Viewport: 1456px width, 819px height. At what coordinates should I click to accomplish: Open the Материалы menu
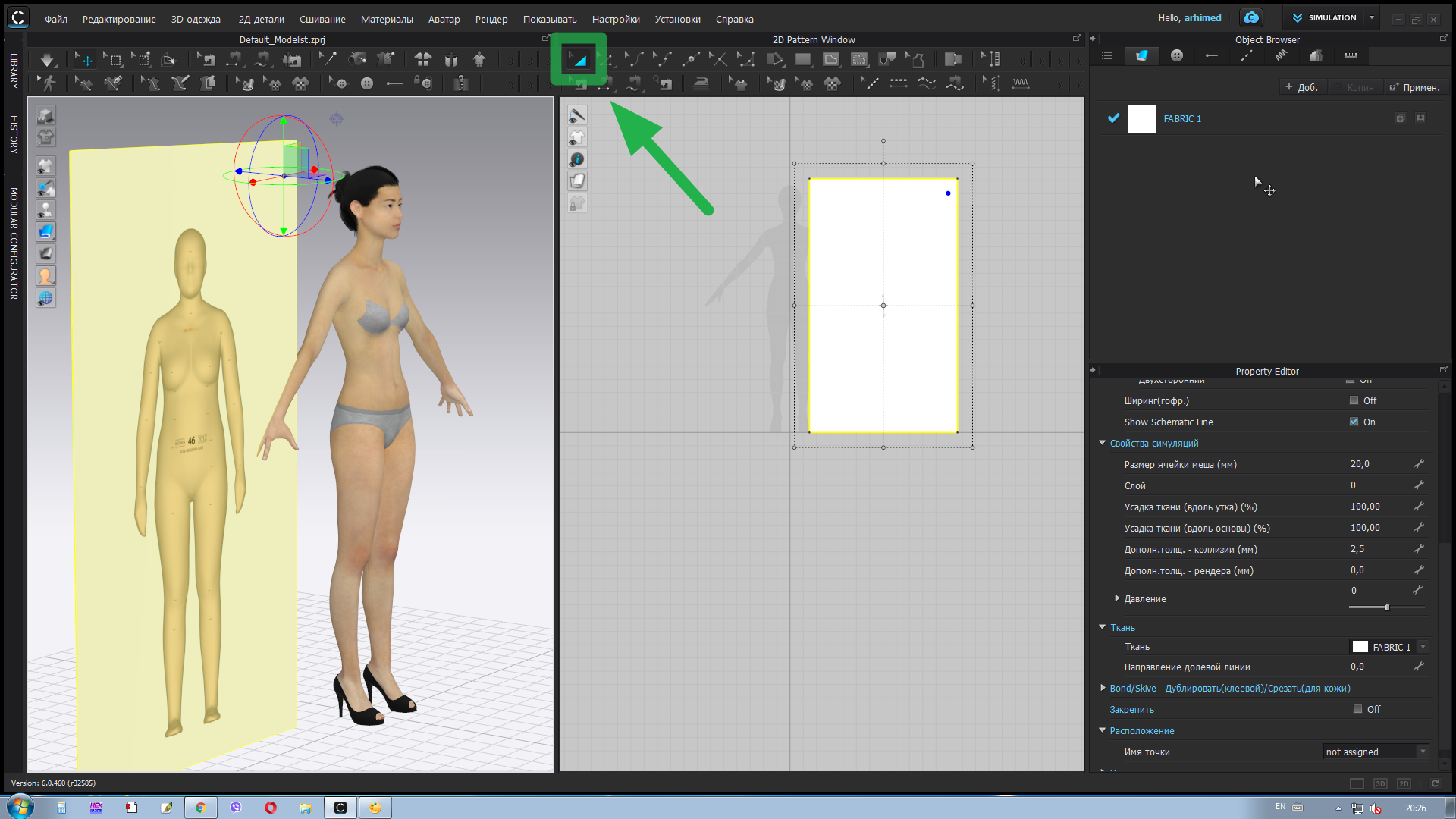tap(386, 19)
